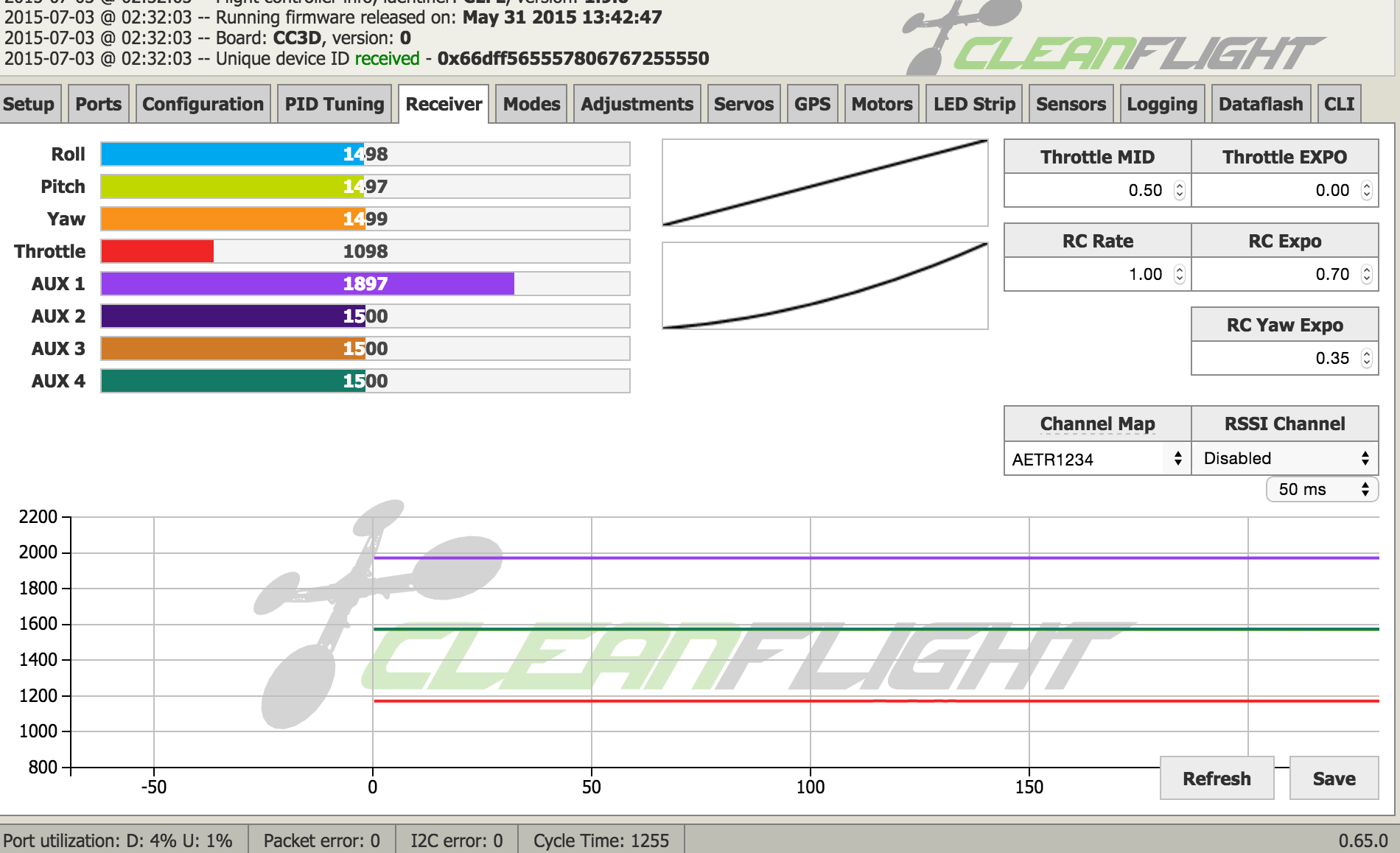Screen dimensions: 1400x853
Task: Click the unique device ID log line
Action: (x=357, y=58)
